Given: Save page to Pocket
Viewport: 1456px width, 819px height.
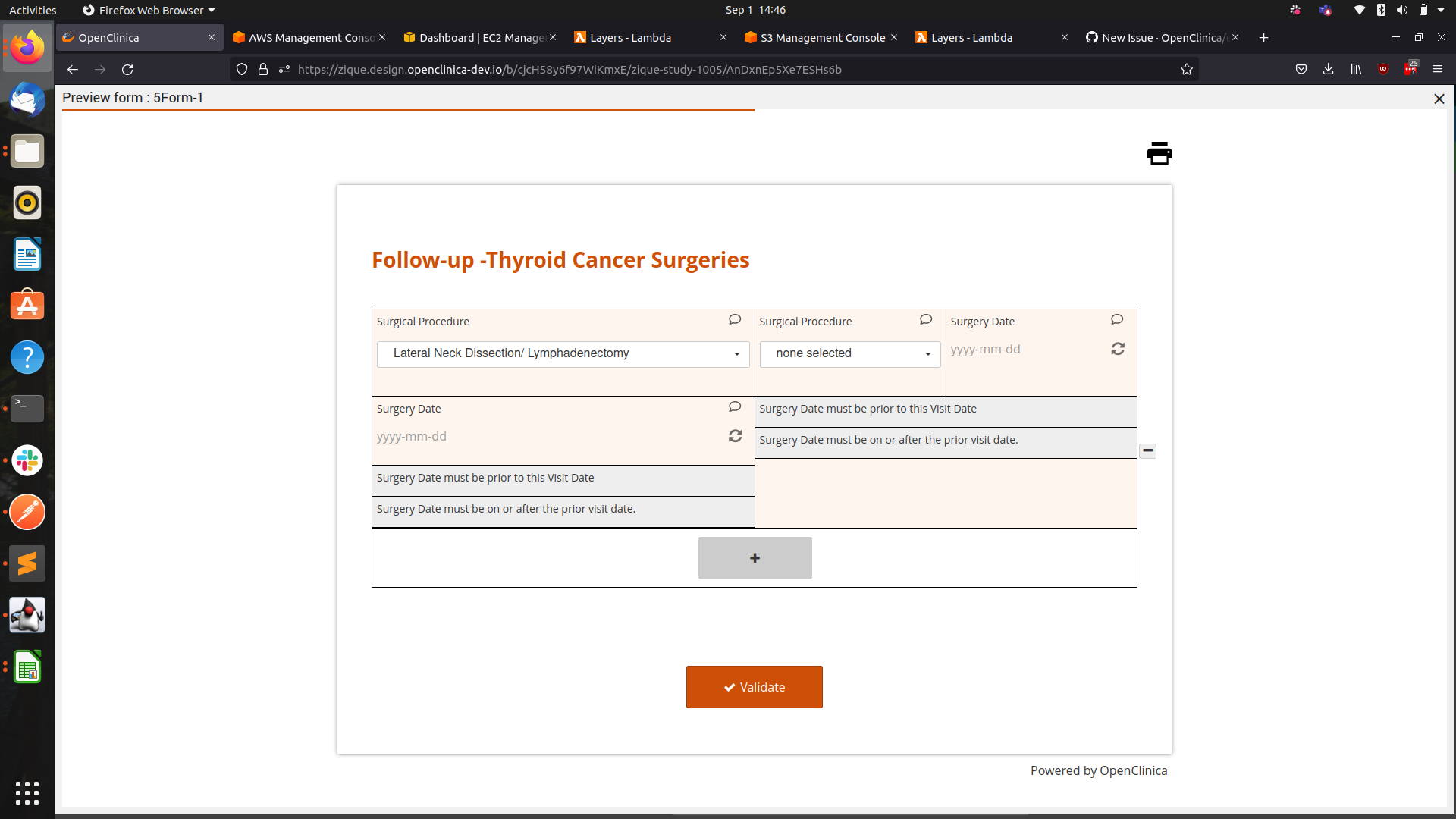Looking at the screenshot, I should (x=1301, y=69).
